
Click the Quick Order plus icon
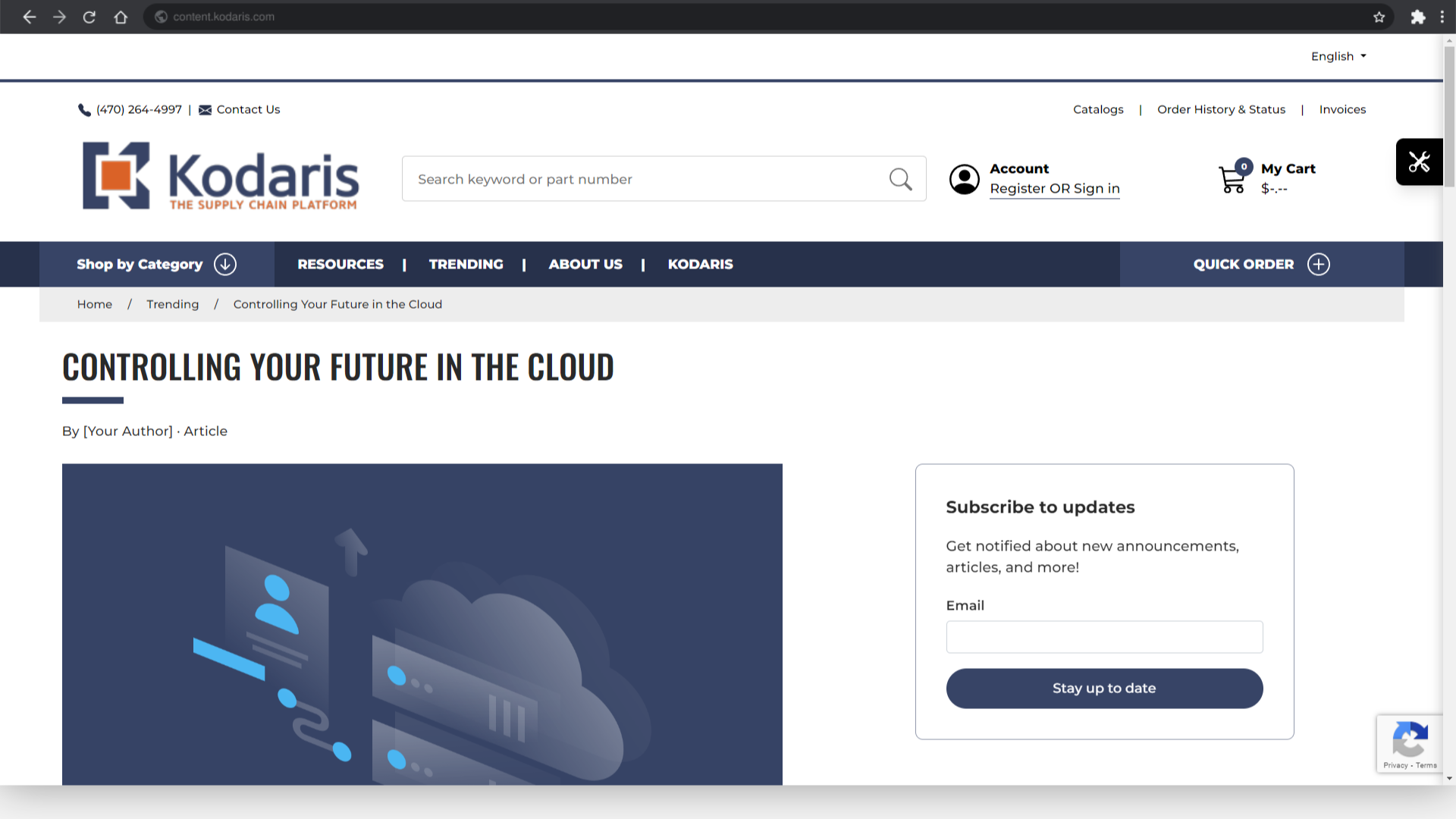(x=1319, y=264)
